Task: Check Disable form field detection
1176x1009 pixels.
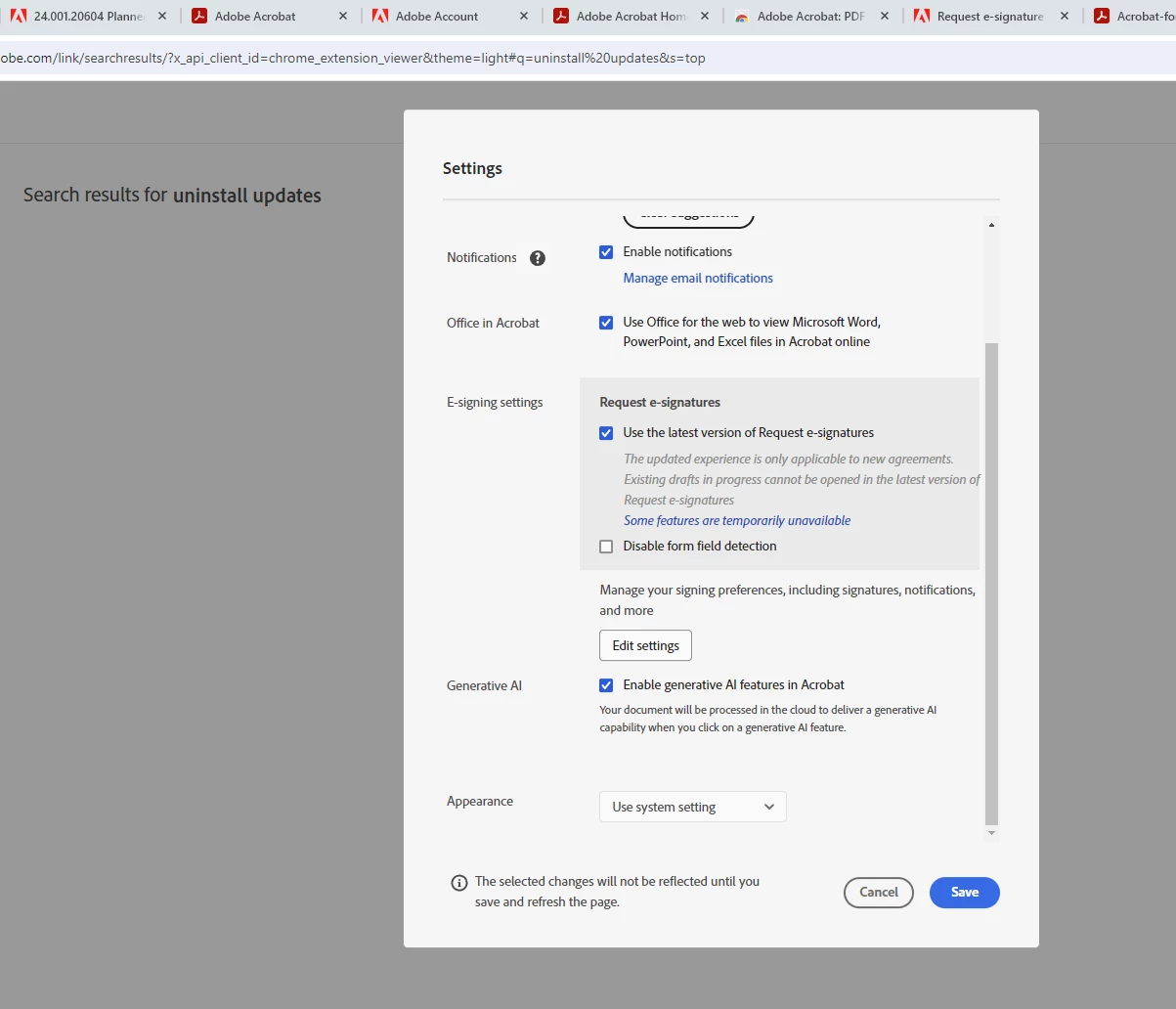Action: pos(606,547)
